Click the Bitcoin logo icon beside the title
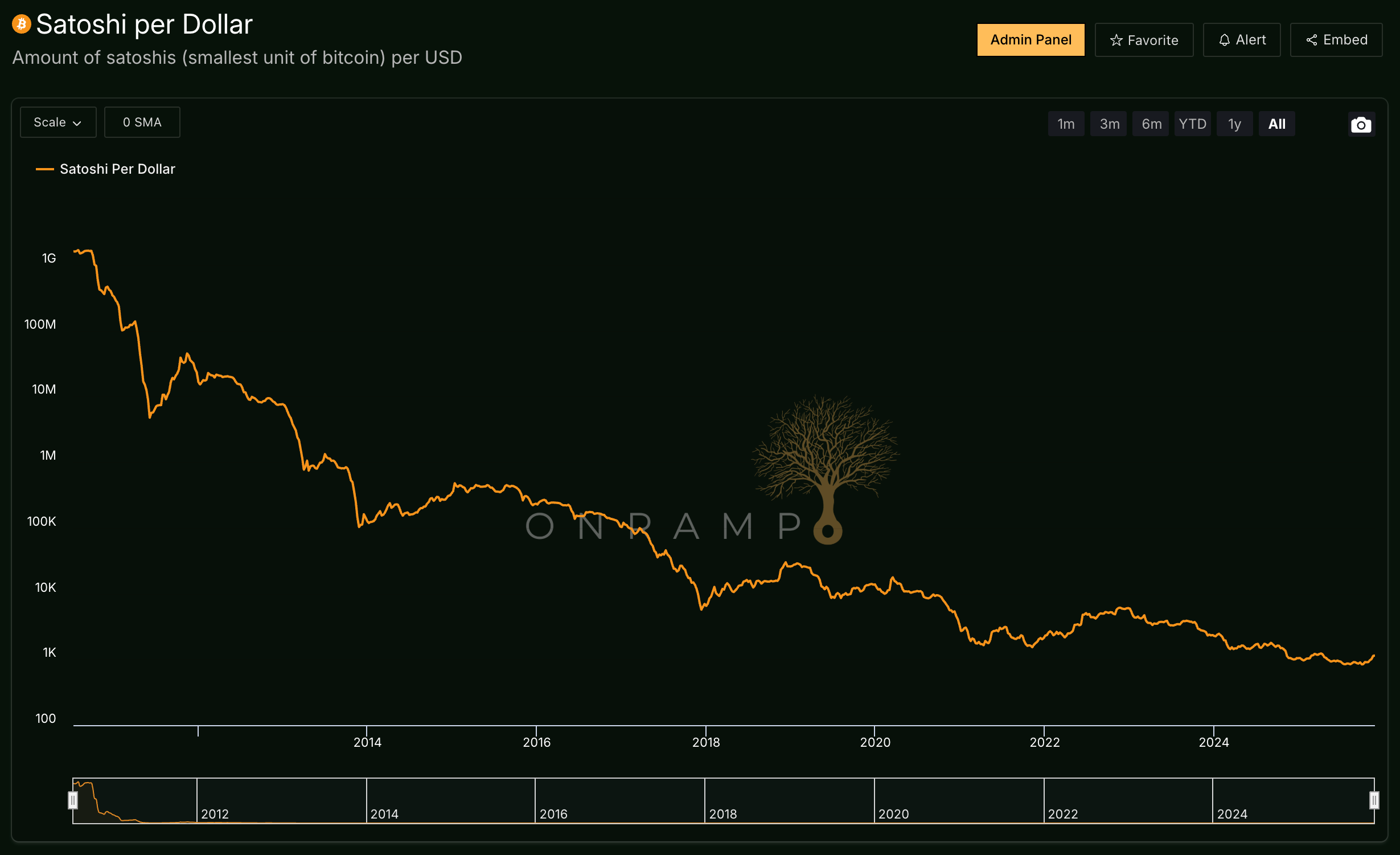Image resolution: width=1400 pixels, height=855 pixels. click(x=22, y=24)
